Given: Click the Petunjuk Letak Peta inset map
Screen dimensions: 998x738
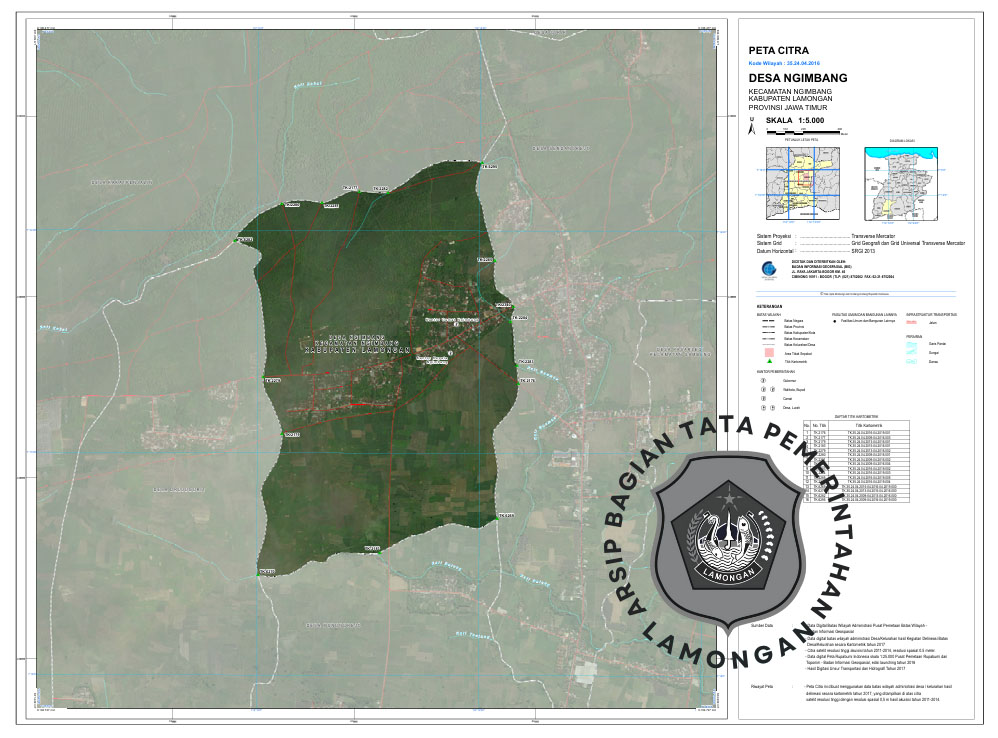Looking at the screenshot, I should [x=802, y=182].
